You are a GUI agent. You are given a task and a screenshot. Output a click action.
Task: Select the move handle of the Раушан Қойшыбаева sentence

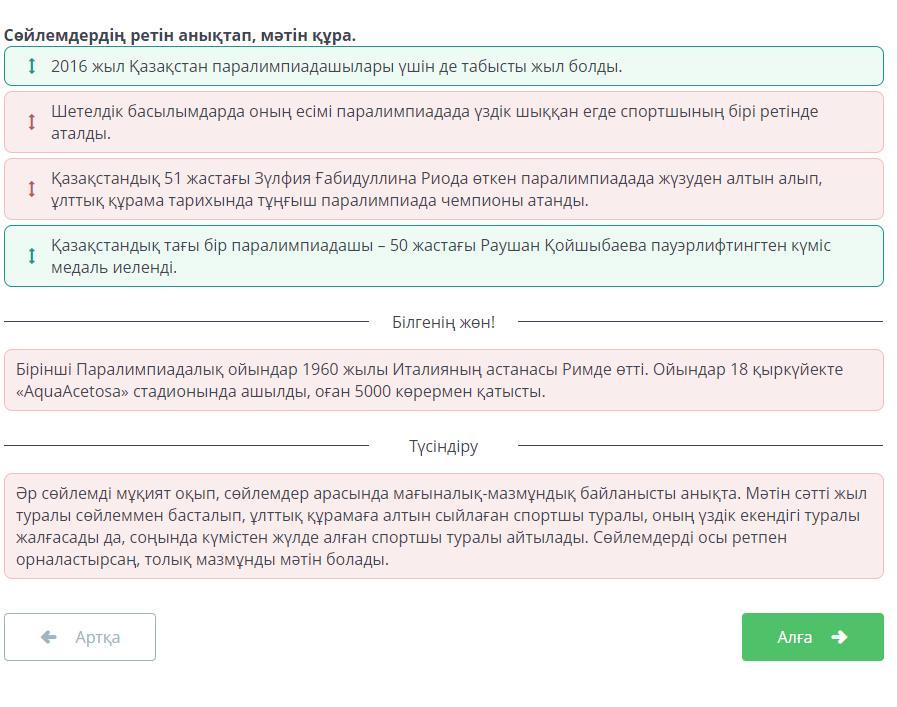click(32, 256)
